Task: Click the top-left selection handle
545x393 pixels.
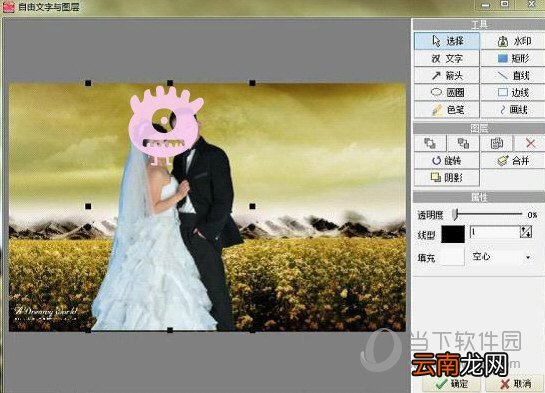Action: coord(88,83)
